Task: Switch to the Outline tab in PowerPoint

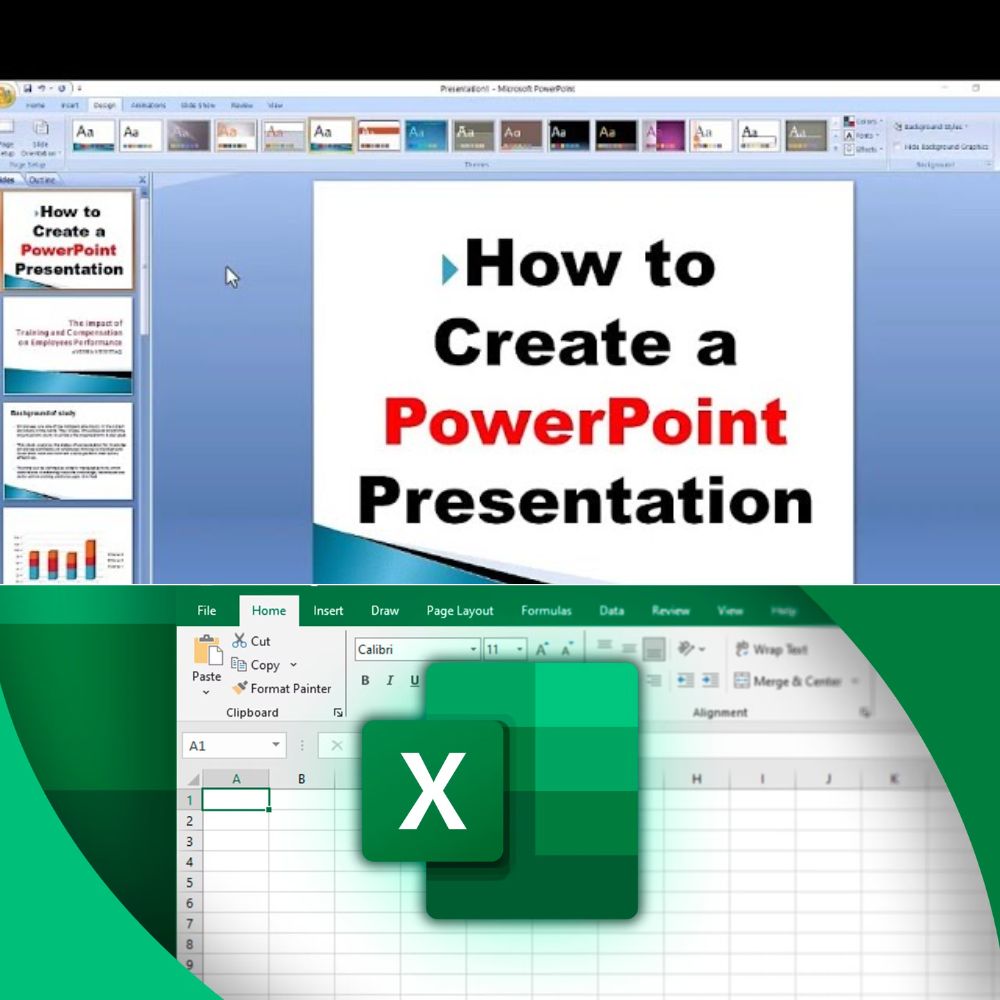Action: [x=42, y=180]
